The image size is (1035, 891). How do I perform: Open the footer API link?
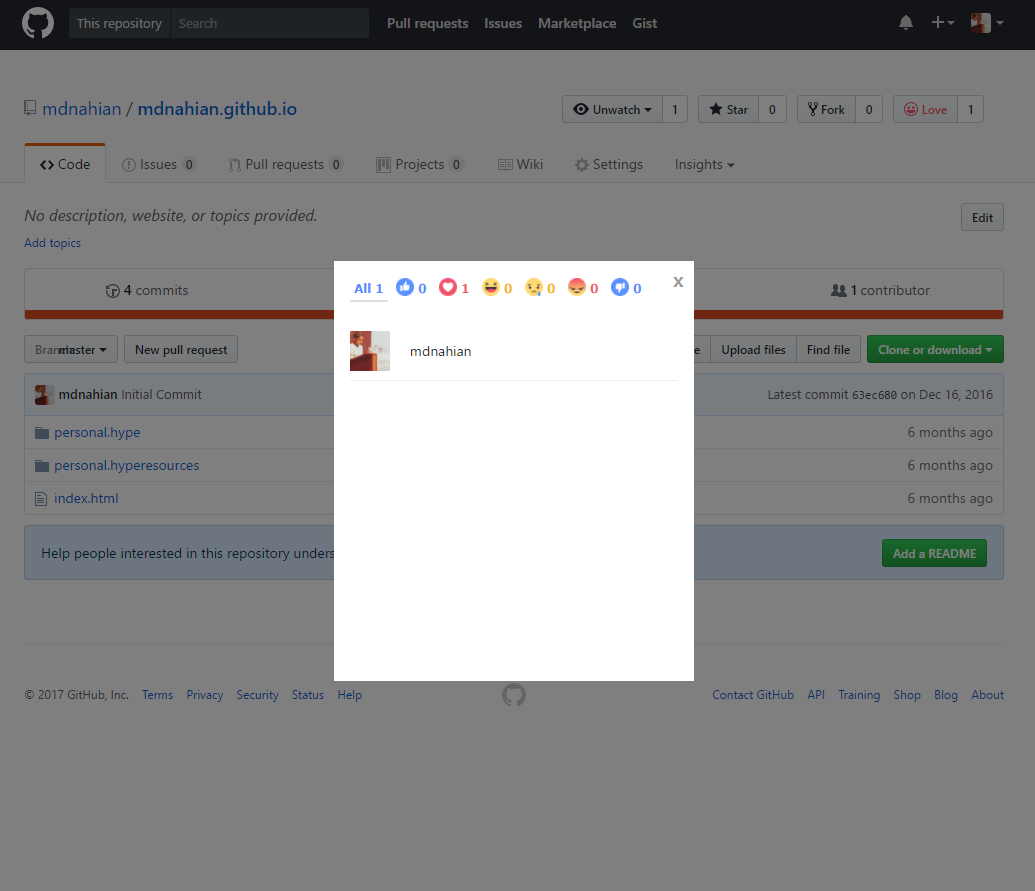click(x=816, y=695)
